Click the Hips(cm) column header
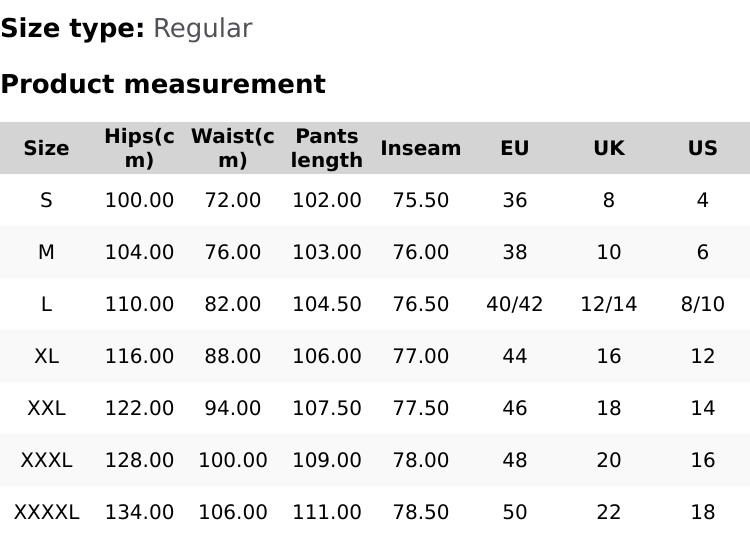The height and width of the screenshot is (538, 750). (139, 148)
